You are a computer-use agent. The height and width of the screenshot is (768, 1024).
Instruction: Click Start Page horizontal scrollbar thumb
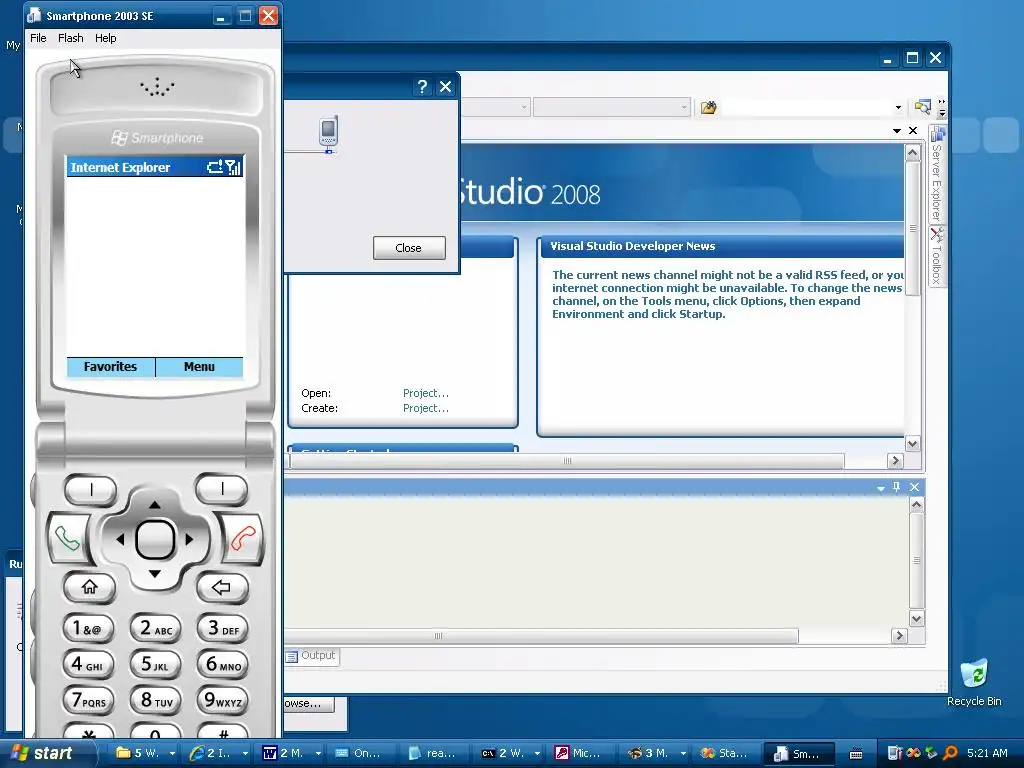[x=567, y=461]
